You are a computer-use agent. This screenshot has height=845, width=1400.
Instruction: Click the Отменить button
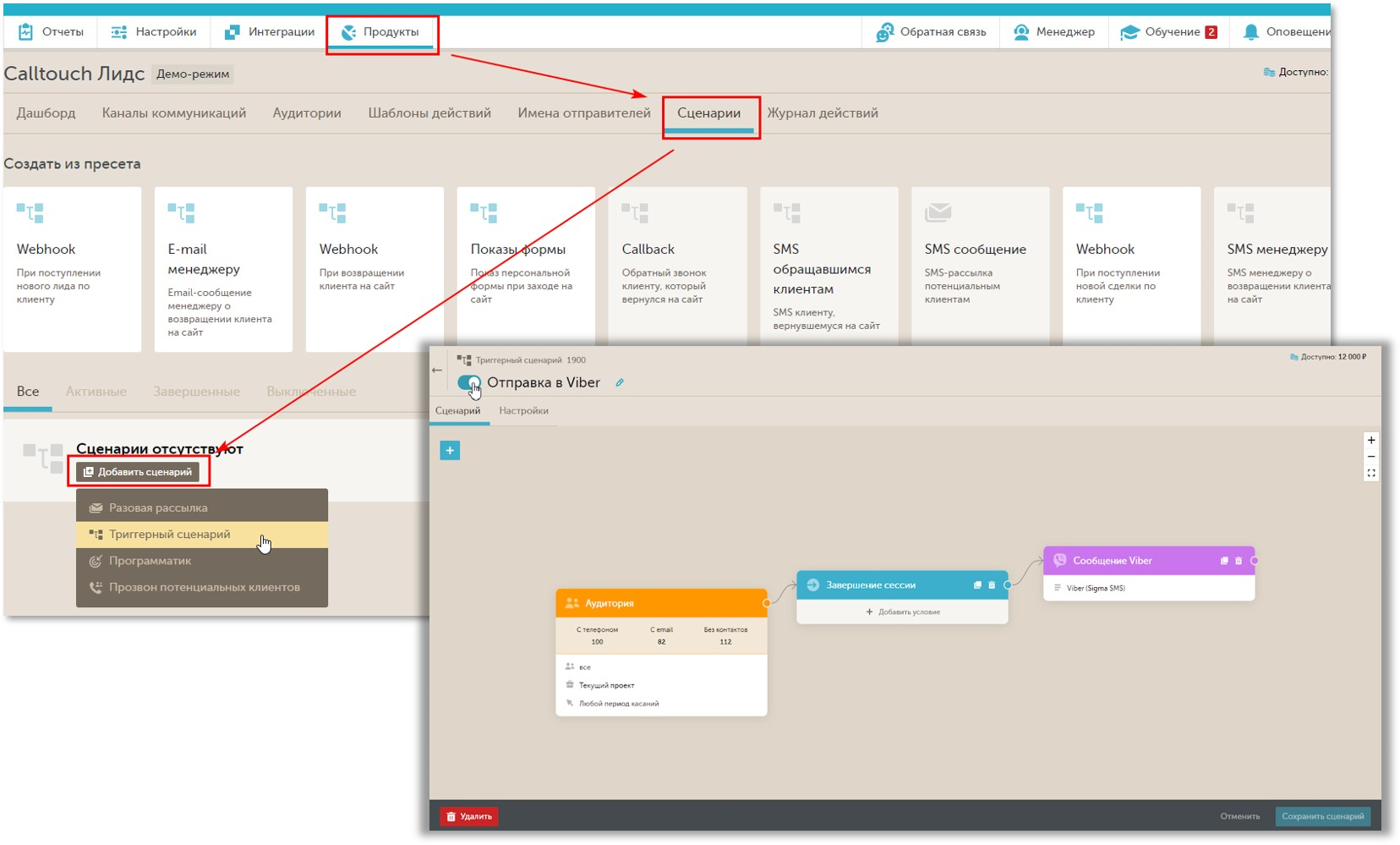pos(1239,816)
